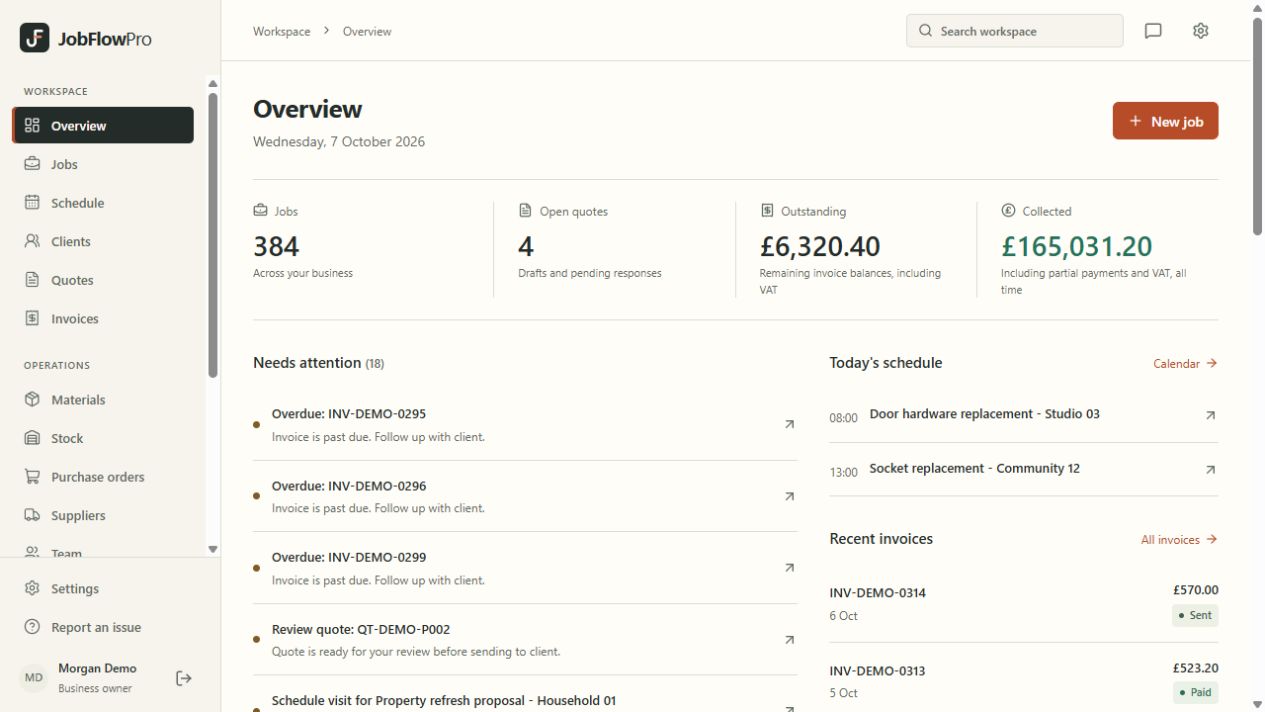Follow the Calendar link
The height and width of the screenshot is (712, 1265).
click(1185, 364)
